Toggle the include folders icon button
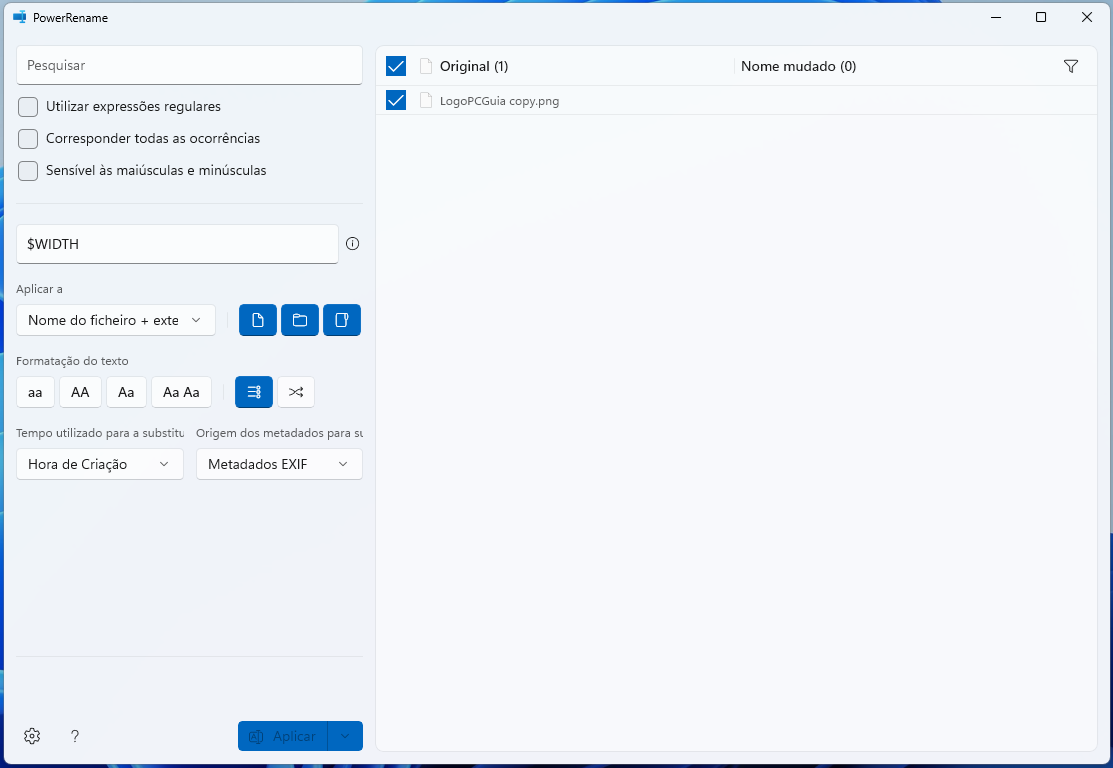The width and height of the screenshot is (1113, 768). click(300, 320)
